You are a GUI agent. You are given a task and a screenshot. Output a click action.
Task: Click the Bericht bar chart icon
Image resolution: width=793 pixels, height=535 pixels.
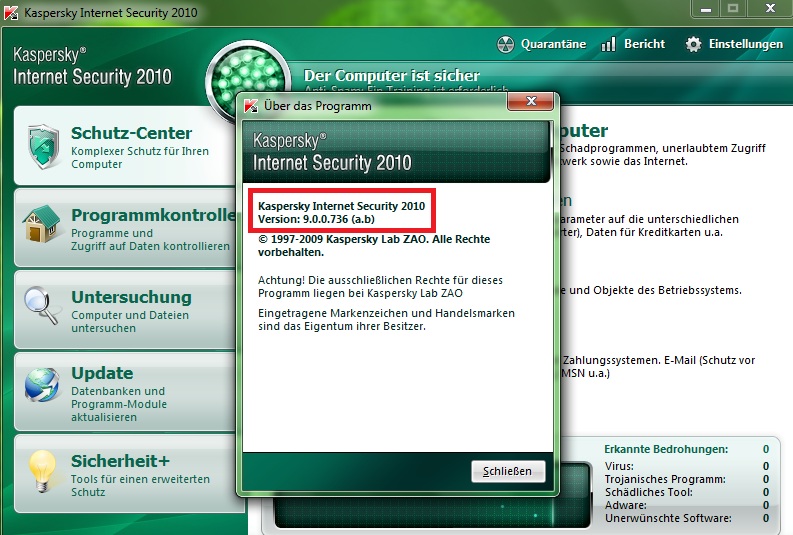(608, 44)
